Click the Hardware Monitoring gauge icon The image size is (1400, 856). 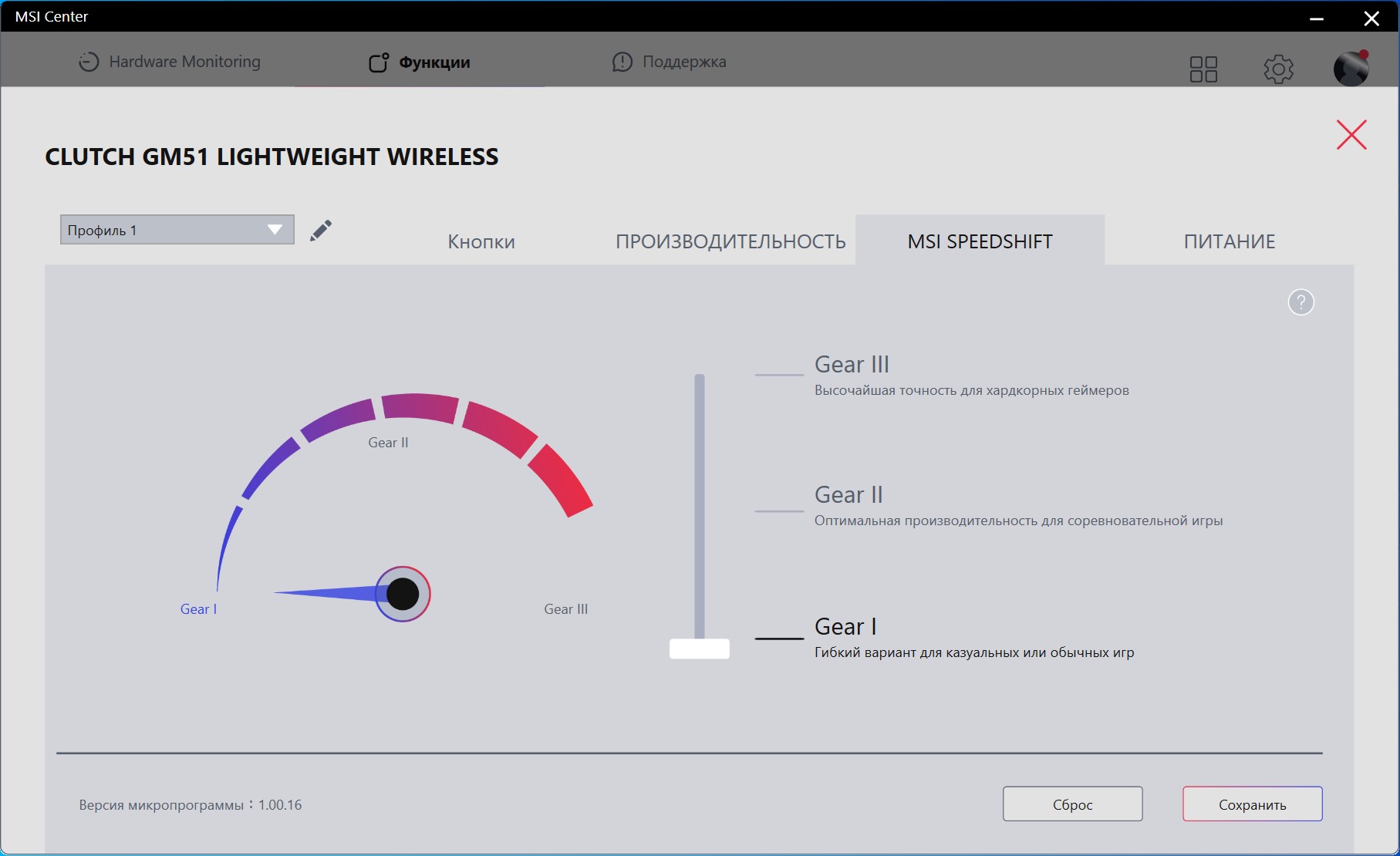pyautogui.click(x=89, y=62)
